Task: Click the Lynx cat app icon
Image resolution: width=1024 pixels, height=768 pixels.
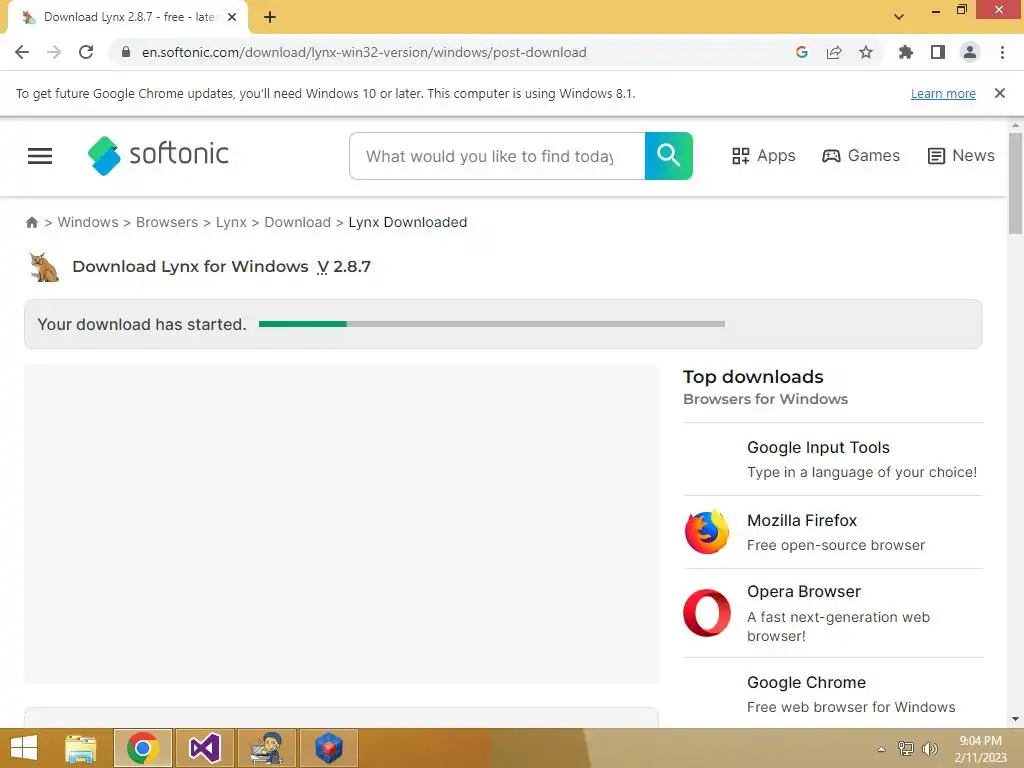Action: pyautogui.click(x=44, y=266)
